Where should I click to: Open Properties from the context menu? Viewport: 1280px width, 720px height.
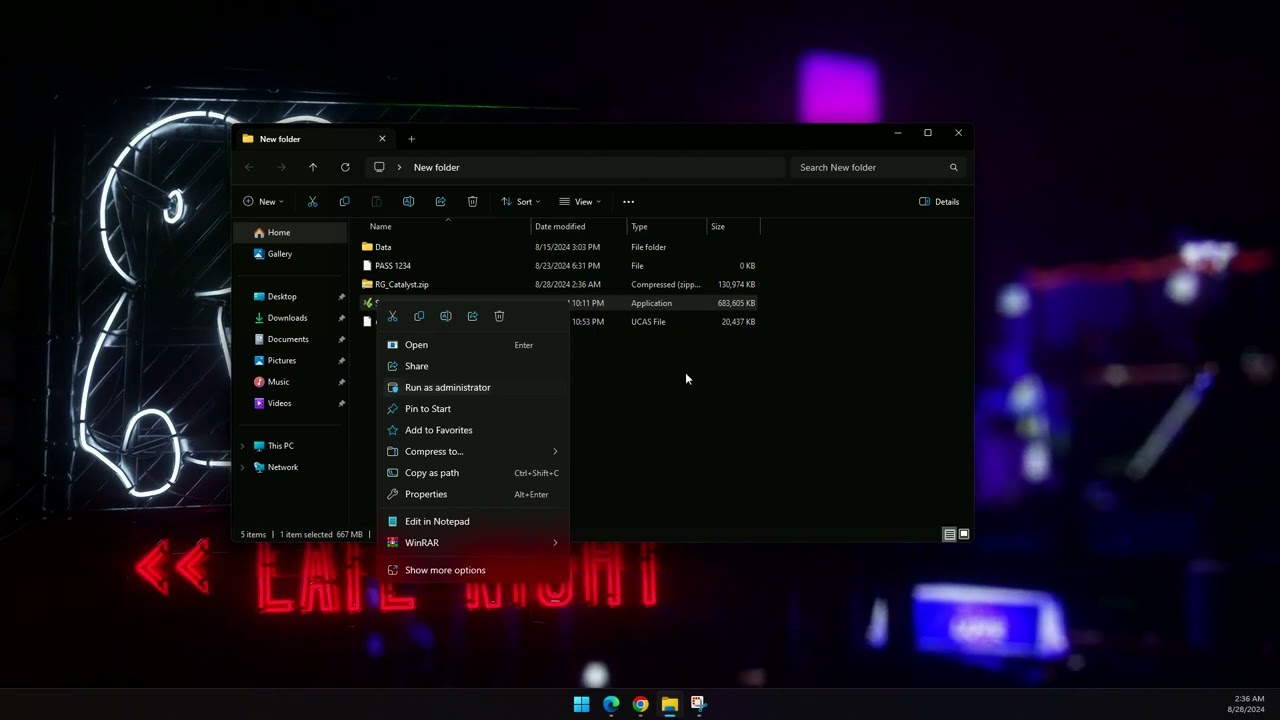473,494
